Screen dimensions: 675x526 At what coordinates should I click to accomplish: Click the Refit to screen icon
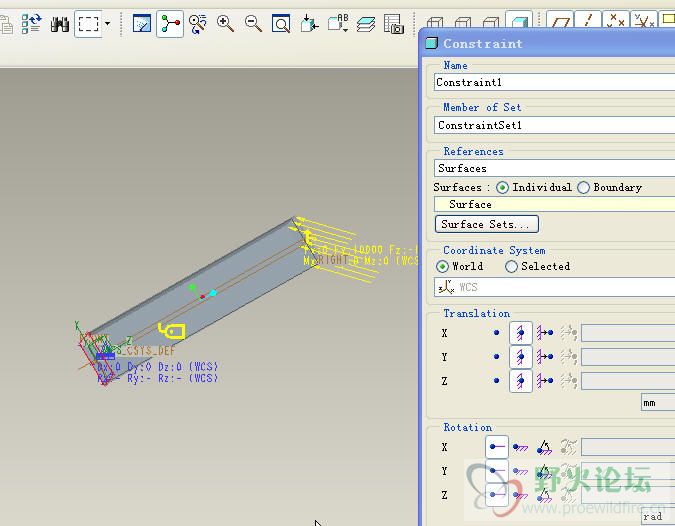tap(281, 24)
